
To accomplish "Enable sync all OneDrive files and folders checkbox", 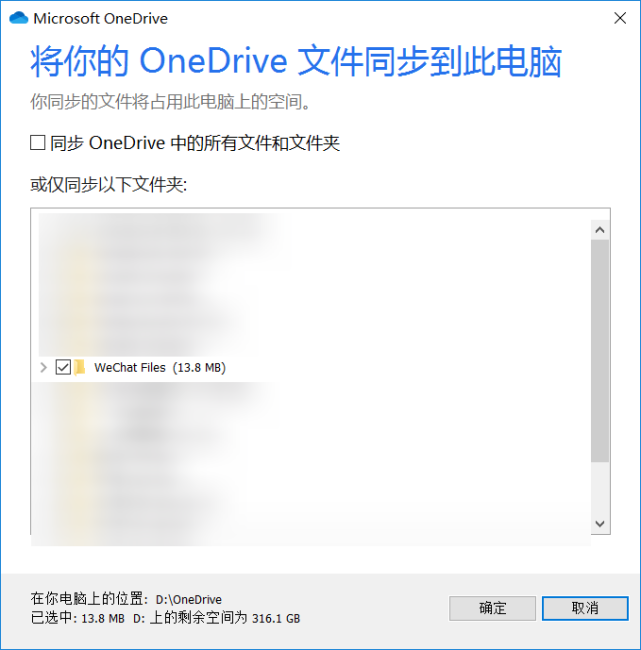I will click(38, 143).
